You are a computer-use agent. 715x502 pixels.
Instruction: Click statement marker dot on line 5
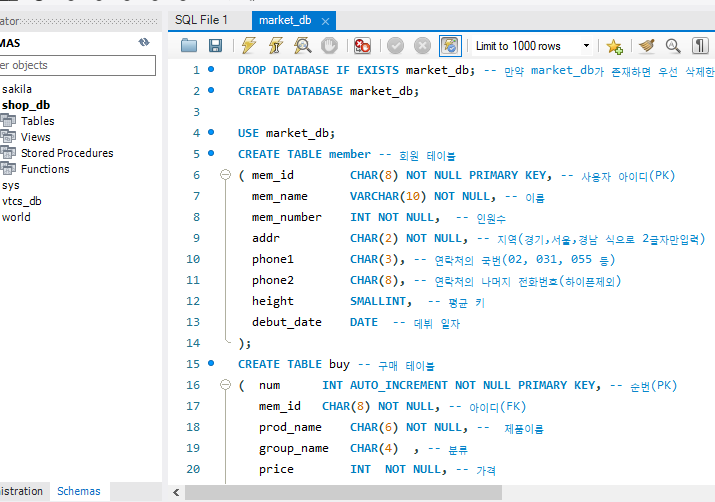tap(211, 153)
